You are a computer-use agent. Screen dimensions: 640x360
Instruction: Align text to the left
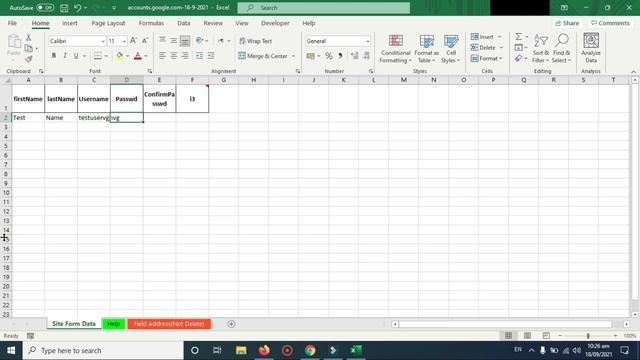[162, 56]
